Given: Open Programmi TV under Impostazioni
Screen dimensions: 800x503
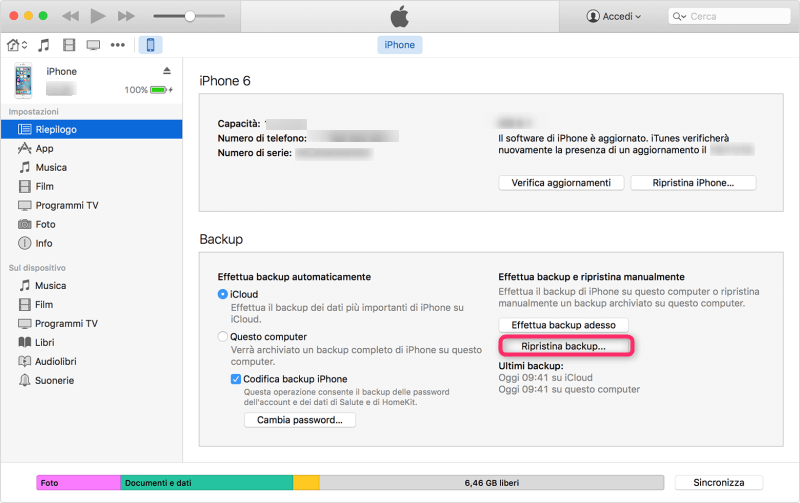Looking at the screenshot, I should (x=91, y=205).
